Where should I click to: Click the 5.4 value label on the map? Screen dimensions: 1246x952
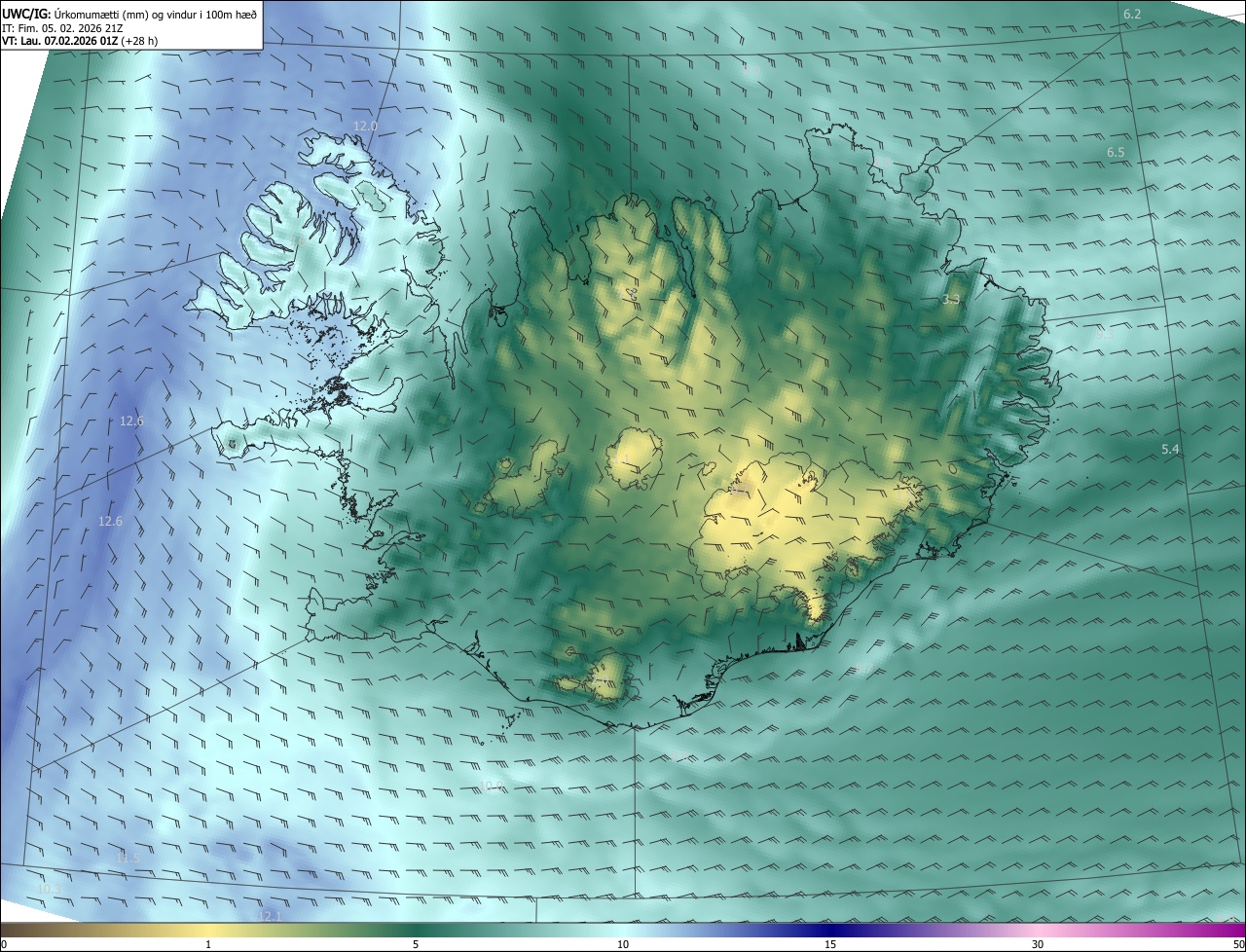(x=1170, y=449)
